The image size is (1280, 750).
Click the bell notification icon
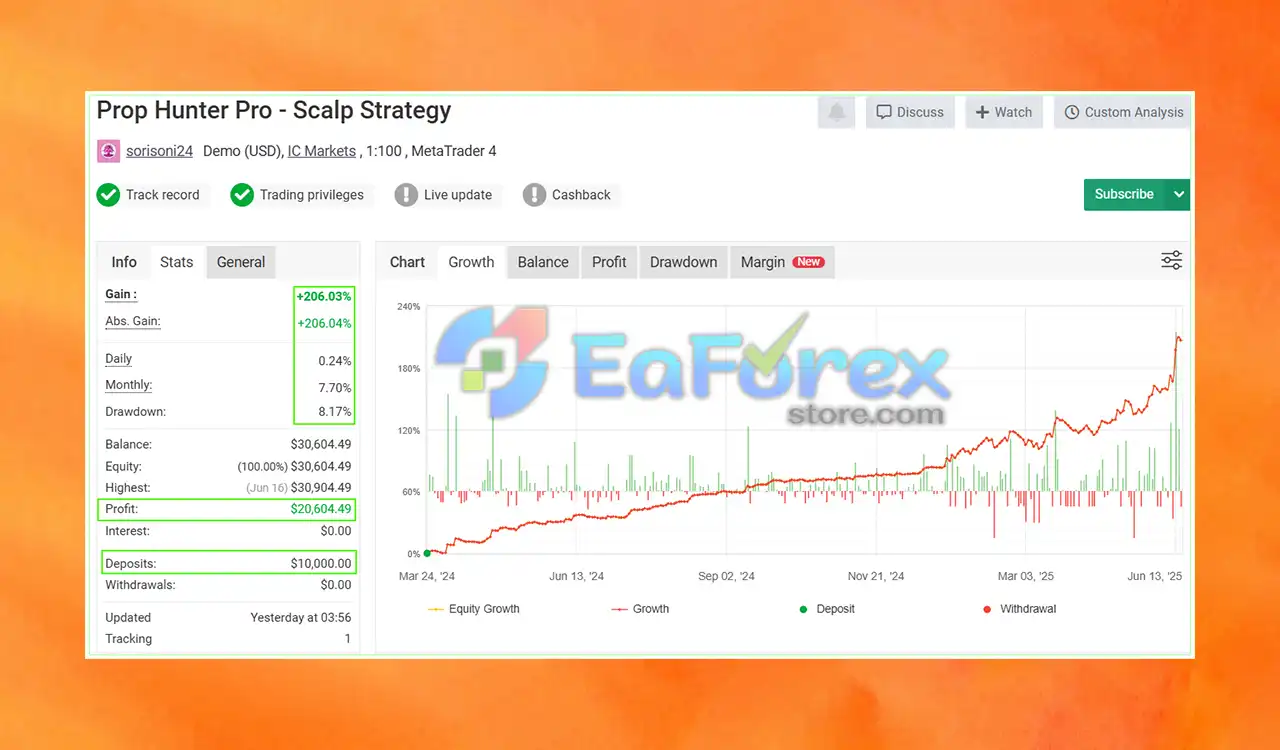pyautogui.click(x=836, y=112)
